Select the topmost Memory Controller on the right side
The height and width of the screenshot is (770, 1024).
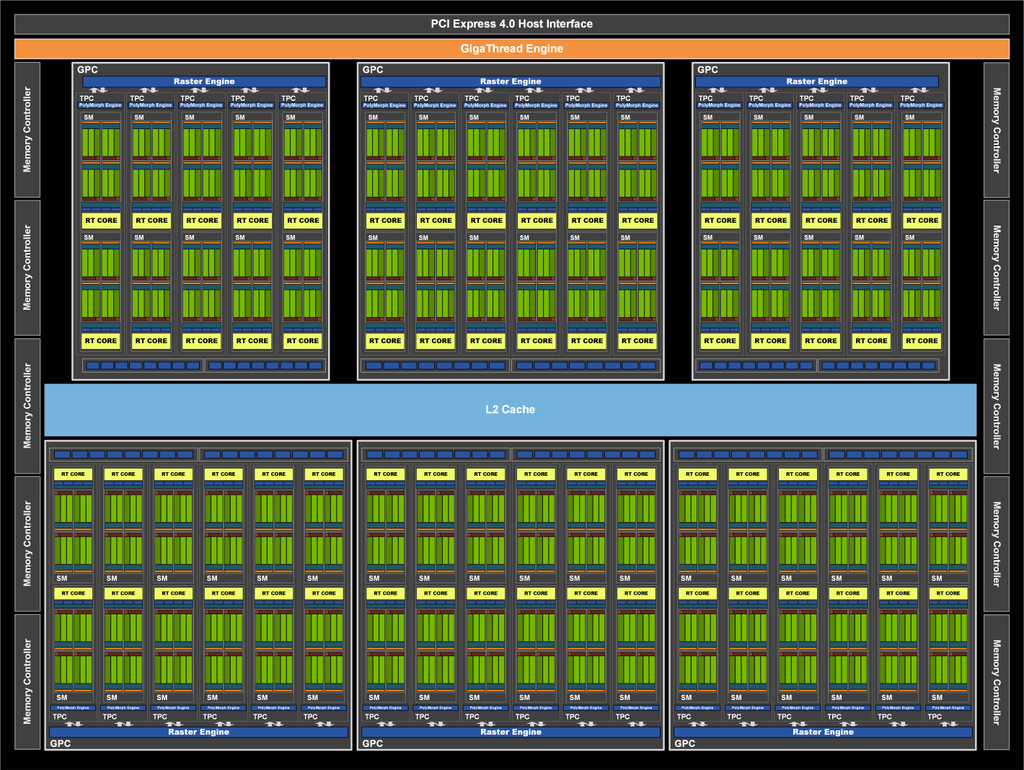(996, 129)
